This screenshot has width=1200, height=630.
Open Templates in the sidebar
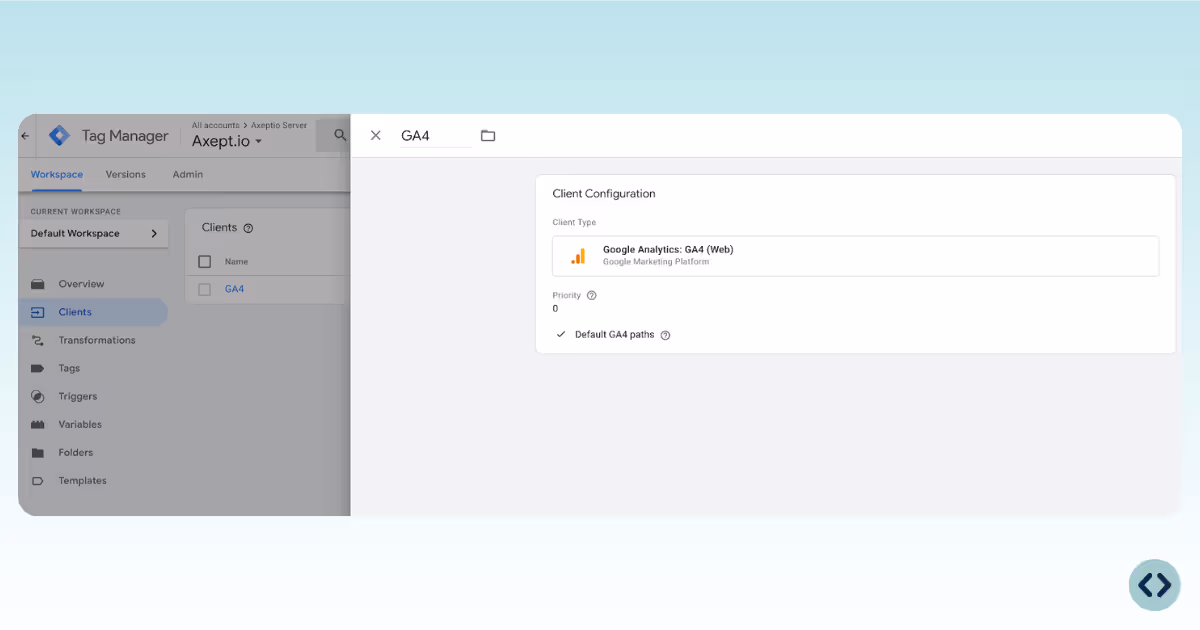82,481
